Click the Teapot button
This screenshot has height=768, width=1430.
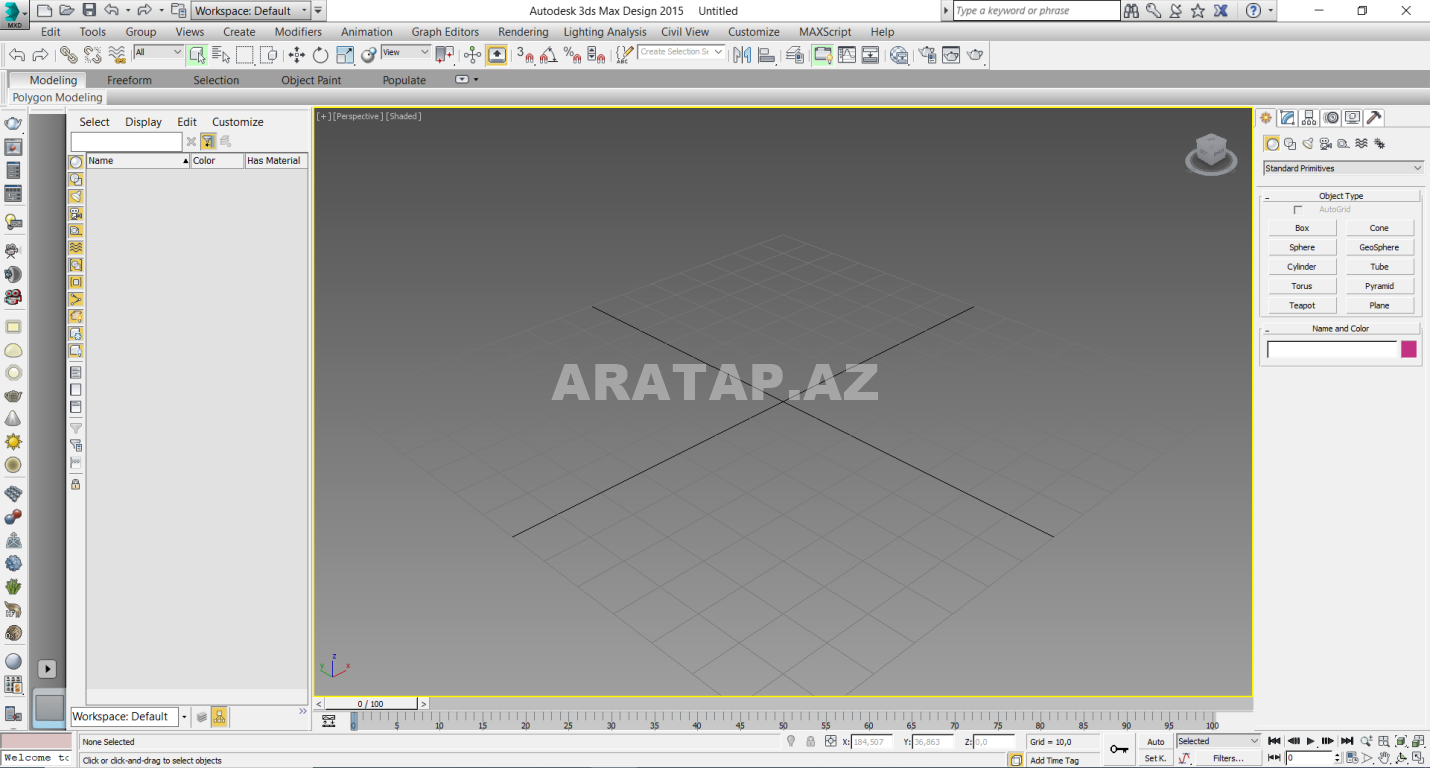[1302, 305]
